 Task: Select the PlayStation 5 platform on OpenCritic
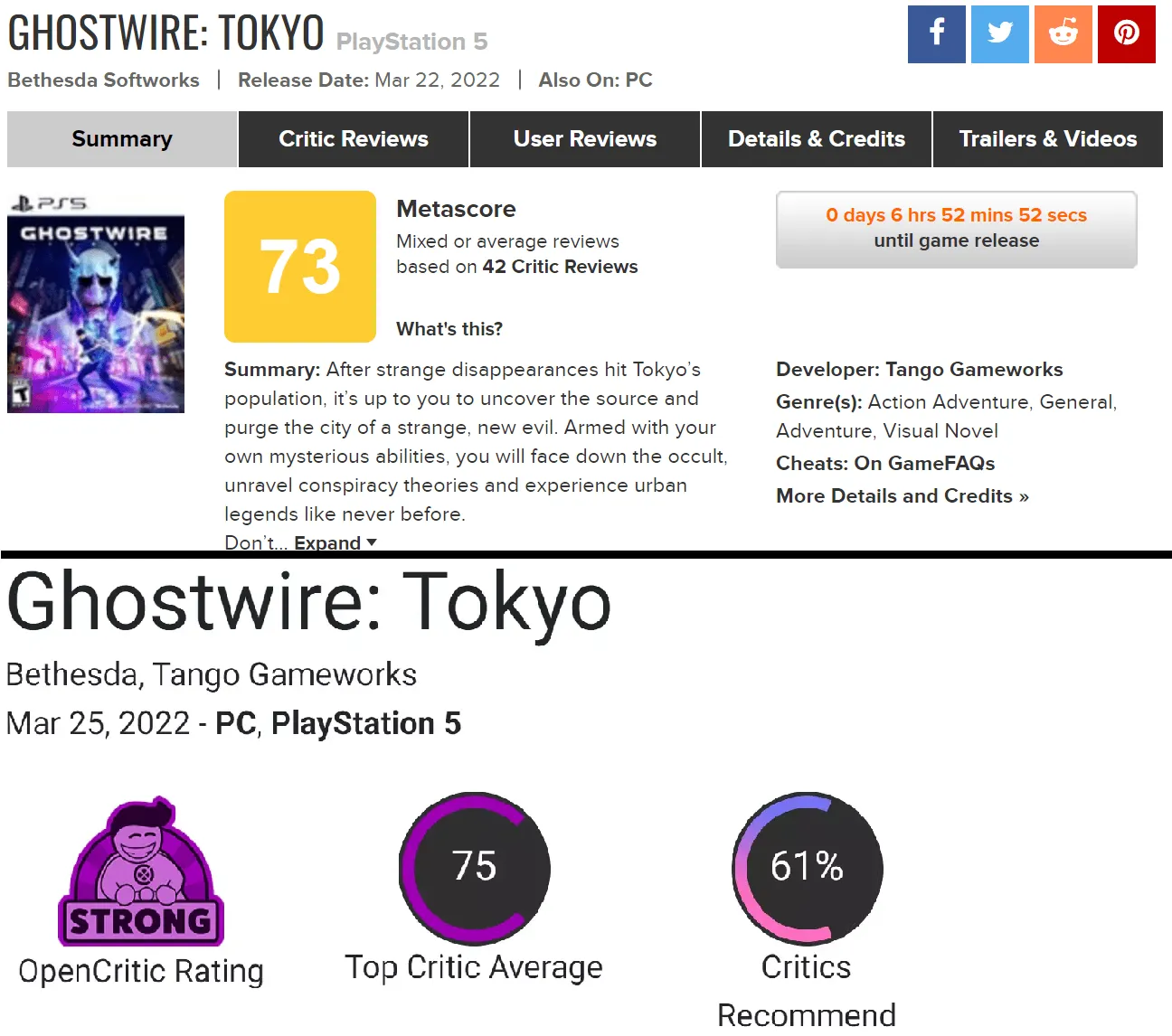(366, 723)
